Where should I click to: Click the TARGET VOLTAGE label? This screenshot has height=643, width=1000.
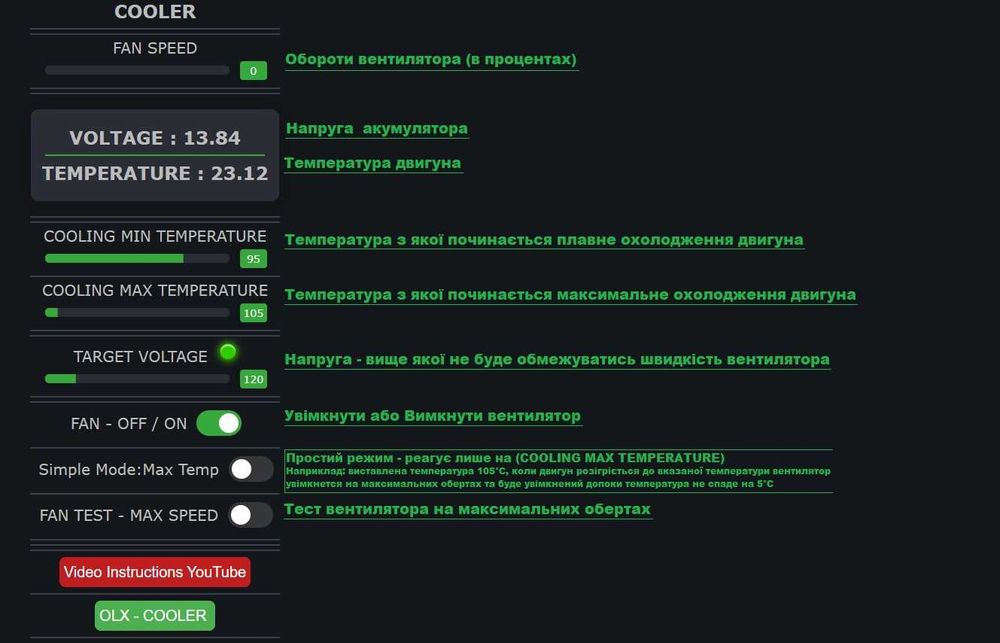(x=140, y=357)
